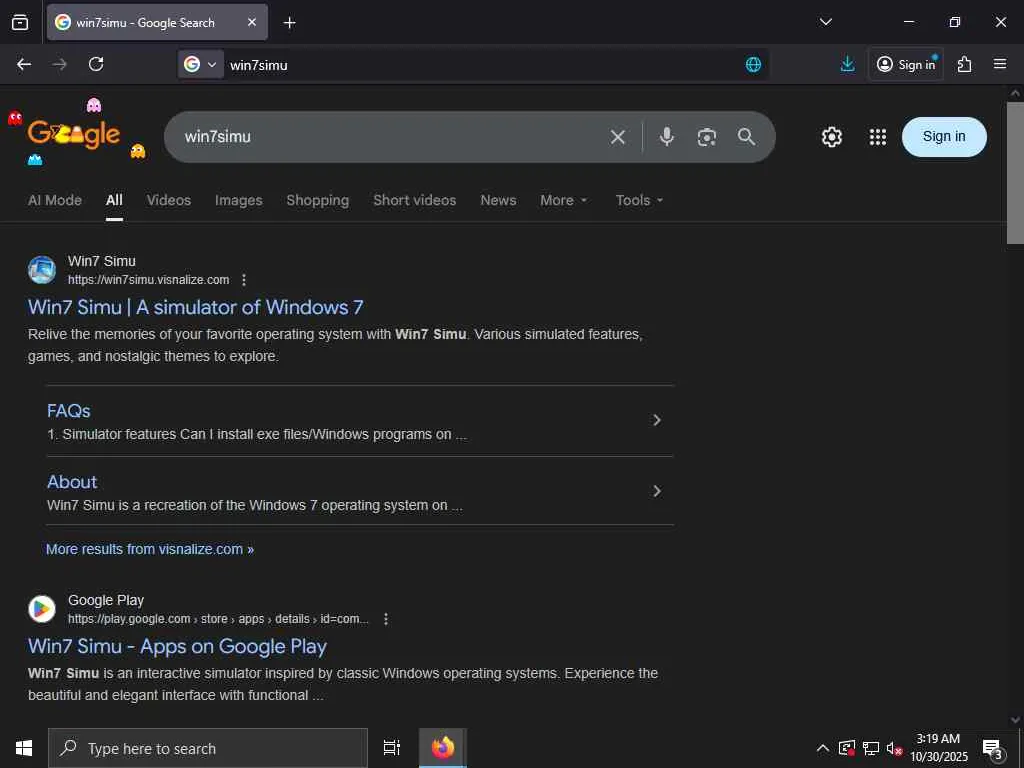Open the FAQs sitelink
1024x768 pixels.
(x=69, y=411)
